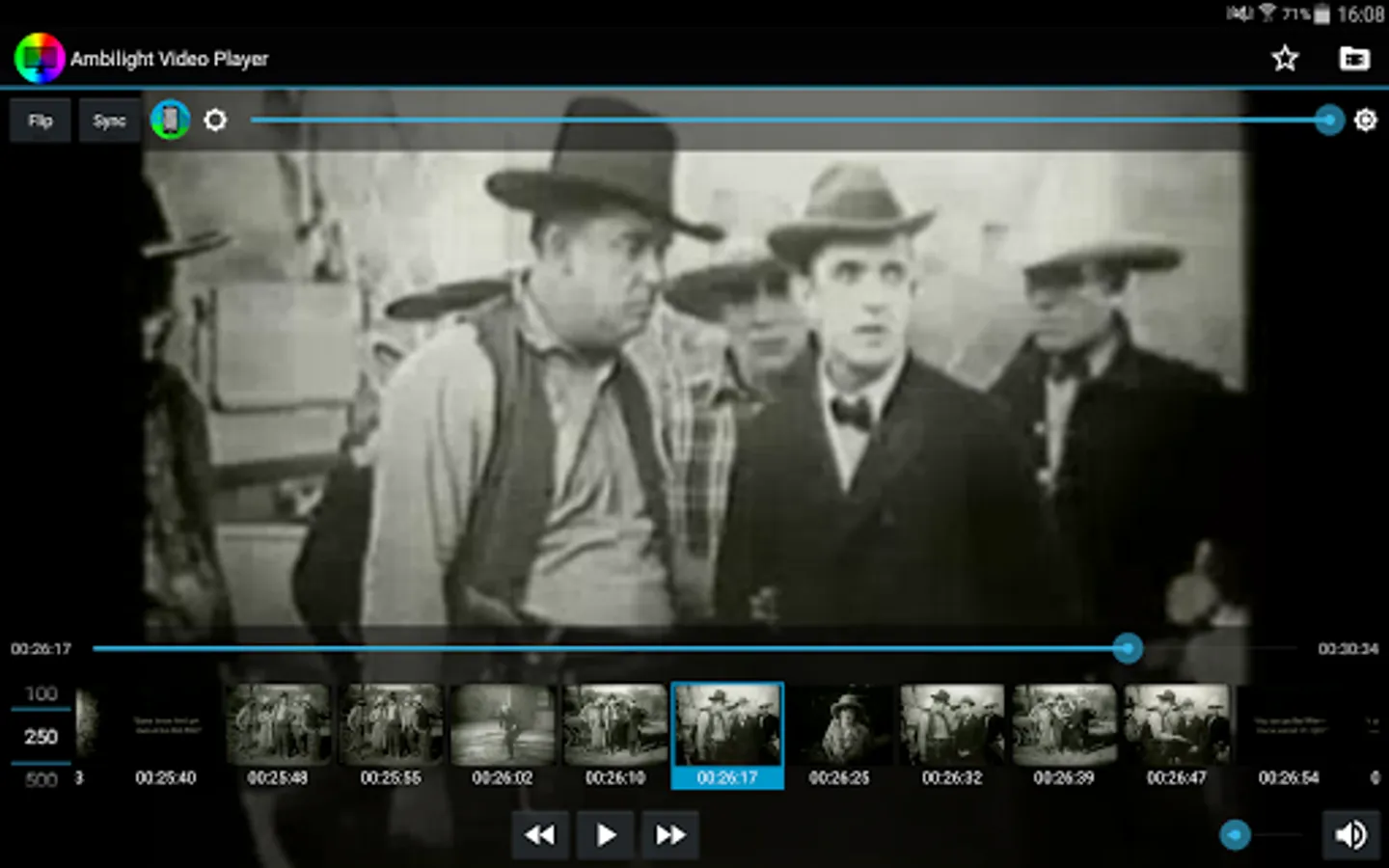
Task: Adjust the brightness slider handle
Action: (x=1329, y=120)
